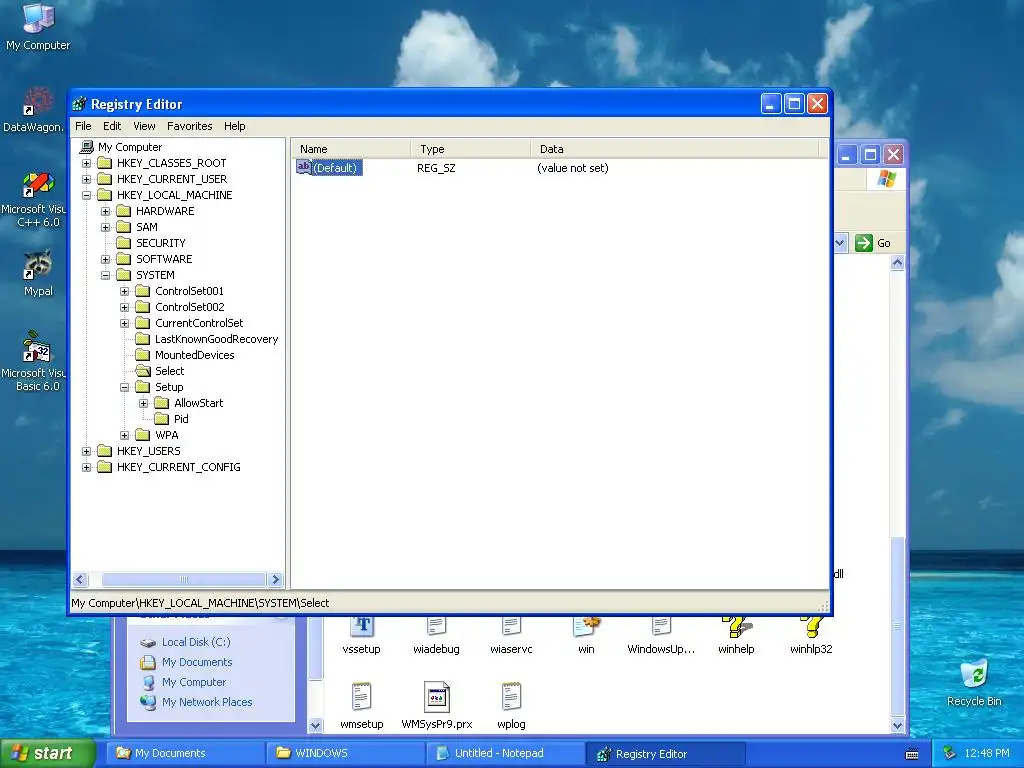
Task: Collapse the SYSTEM key
Action: coord(105,275)
